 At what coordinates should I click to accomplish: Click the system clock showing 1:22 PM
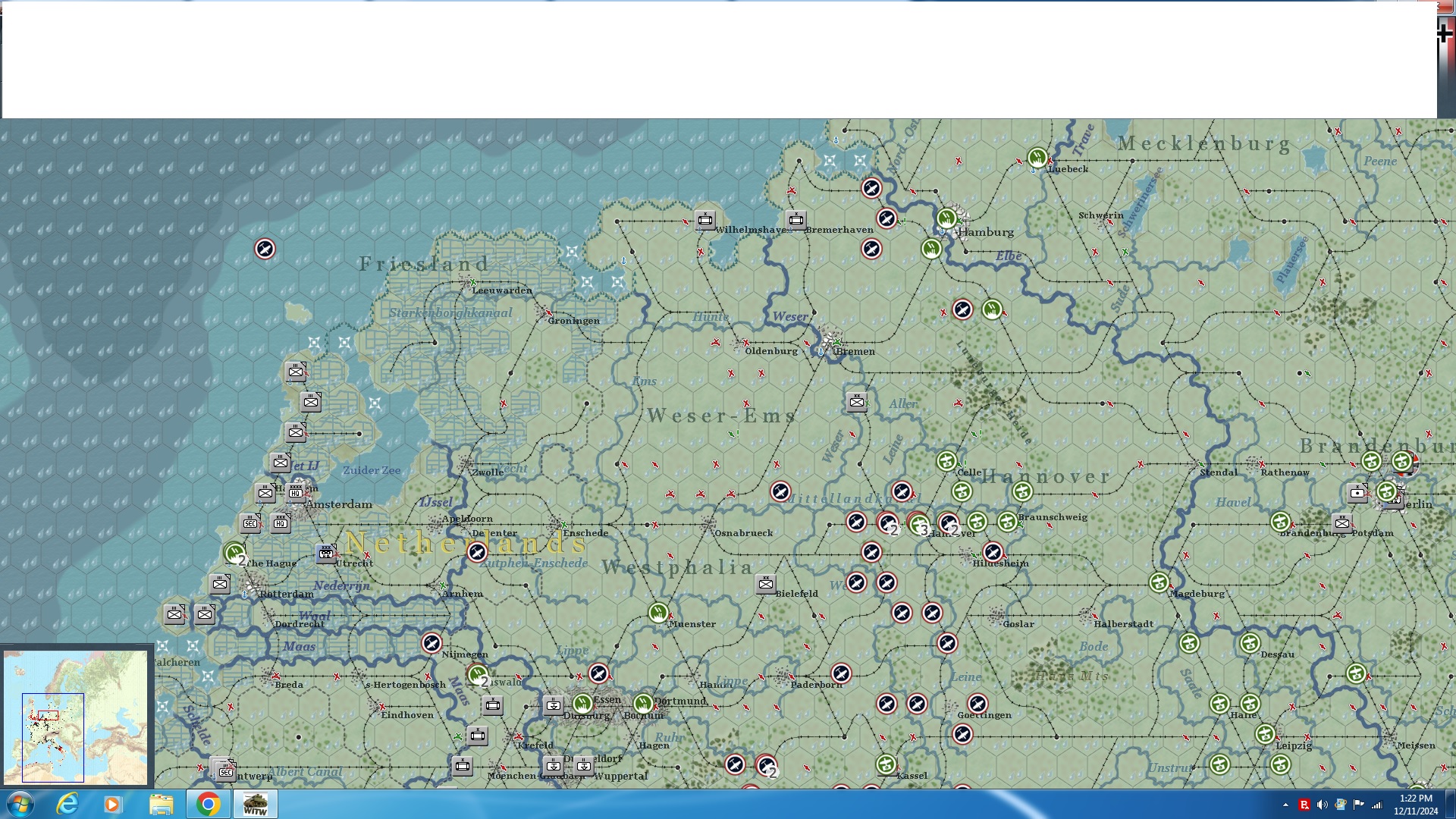(1415, 804)
